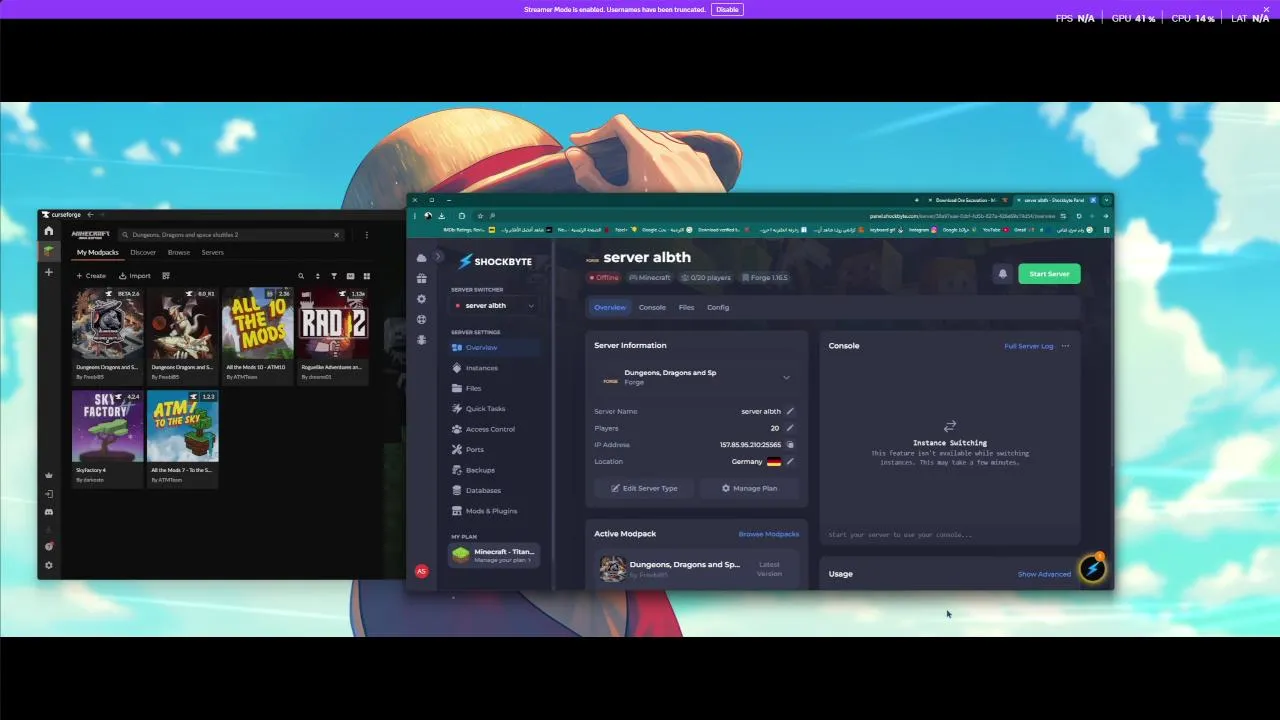The height and width of the screenshot is (720, 1280).
Task: Open the gear icon in Shockbyte left rail
Action: (x=421, y=299)
